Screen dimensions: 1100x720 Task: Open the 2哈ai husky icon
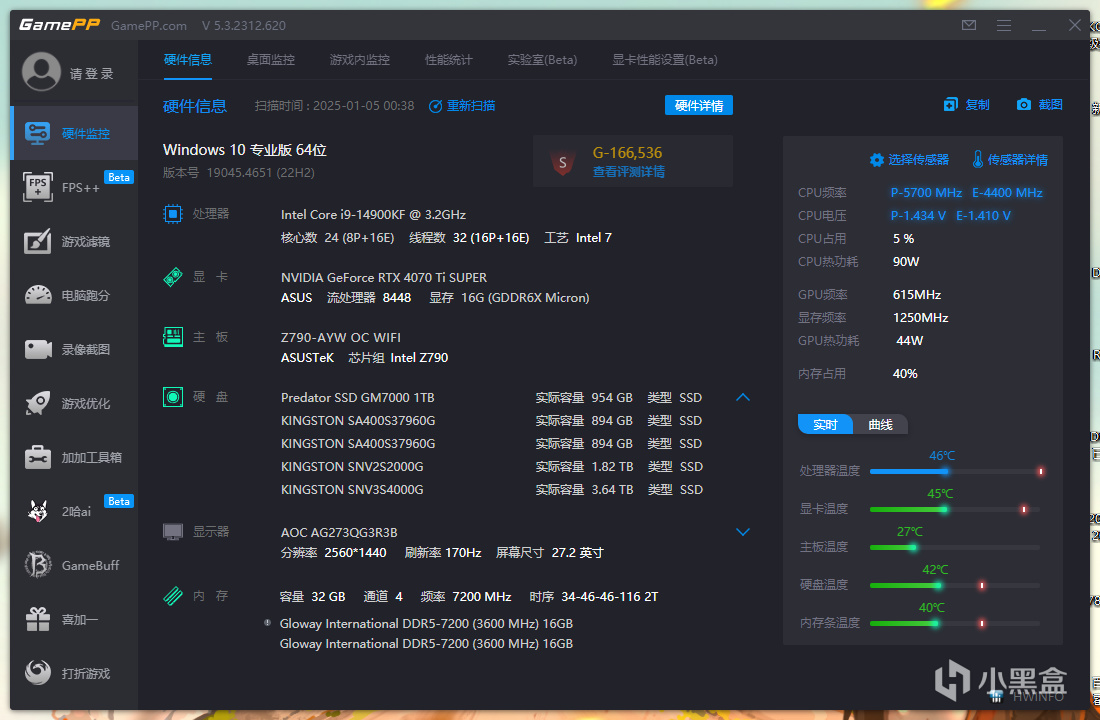tap(38, 511)
